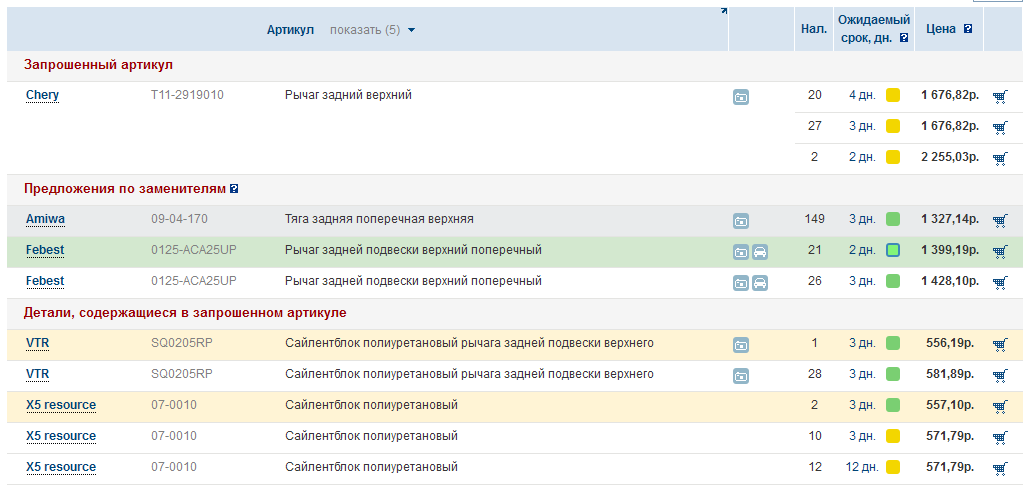1026x489 pixels.
Task: Click the Артикул column header
Action: click(x=291, y=29)
